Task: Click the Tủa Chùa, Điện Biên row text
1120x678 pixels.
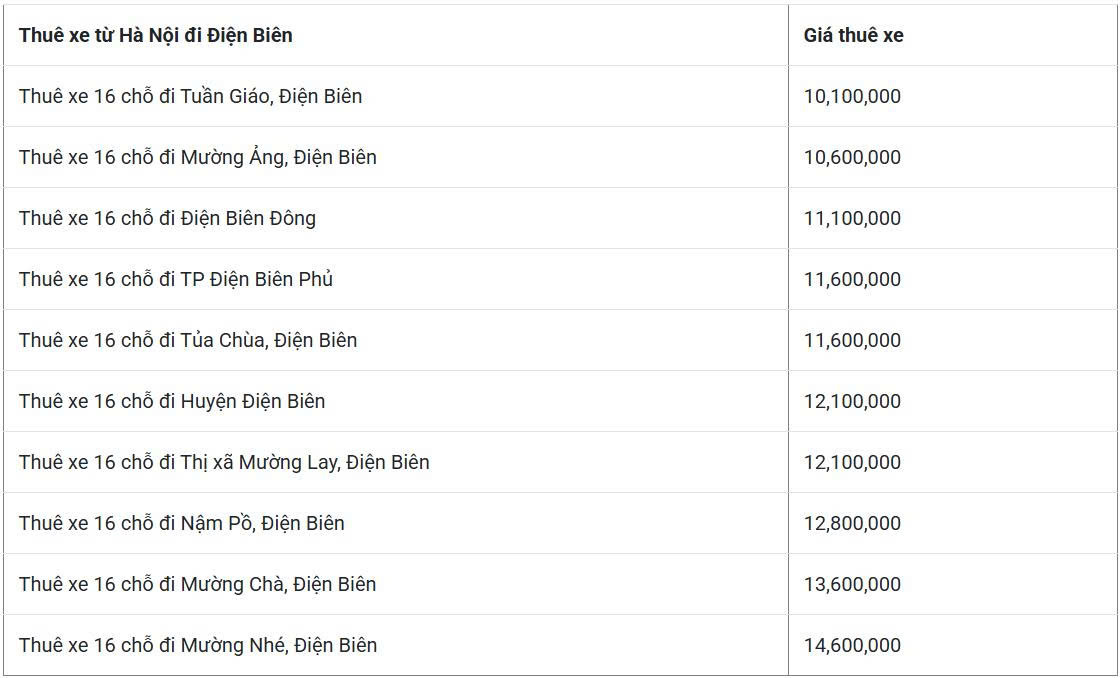Action: [x=187, y=340]
